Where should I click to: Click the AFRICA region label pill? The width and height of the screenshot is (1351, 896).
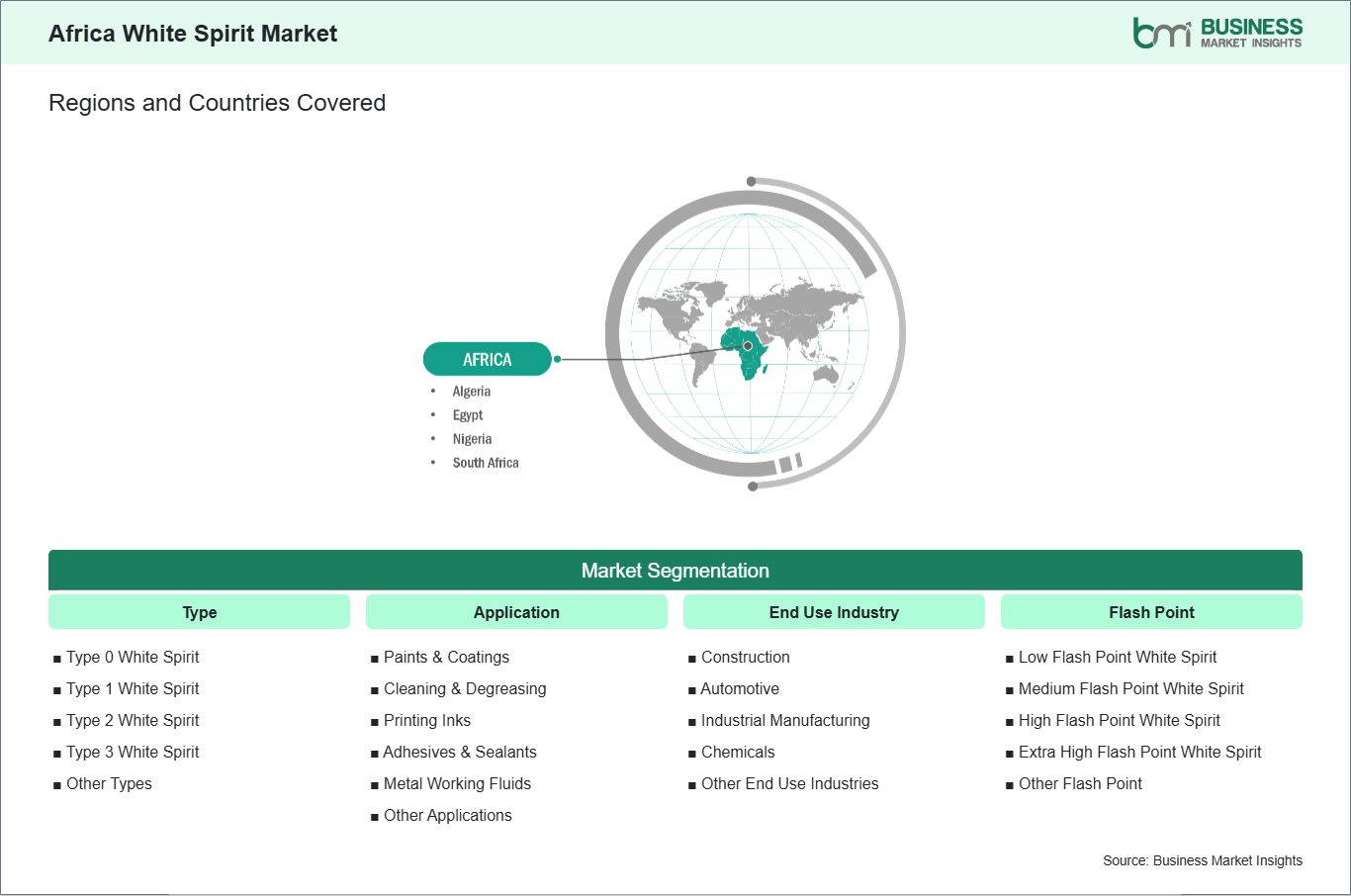487,359
